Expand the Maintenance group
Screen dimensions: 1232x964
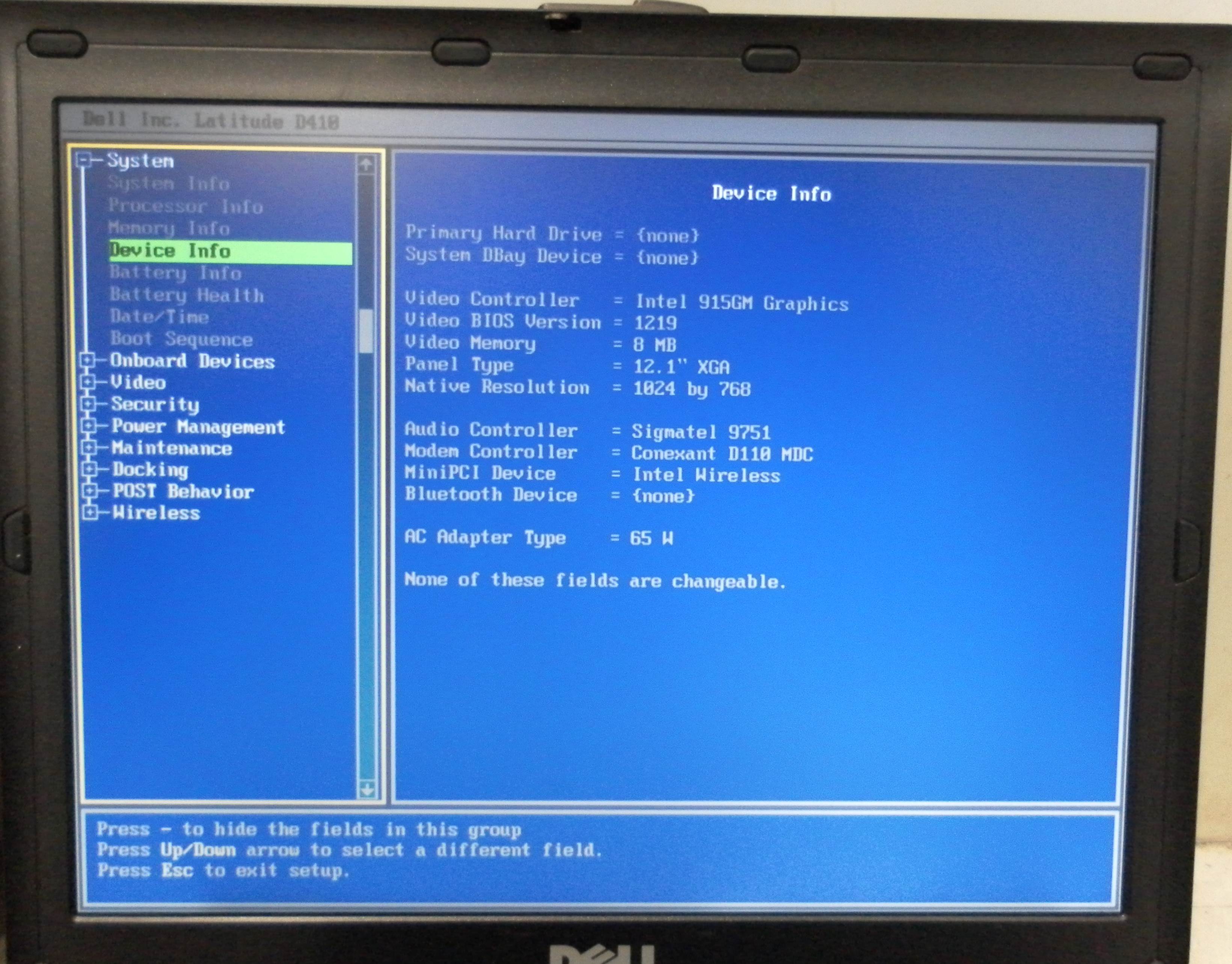89,447
